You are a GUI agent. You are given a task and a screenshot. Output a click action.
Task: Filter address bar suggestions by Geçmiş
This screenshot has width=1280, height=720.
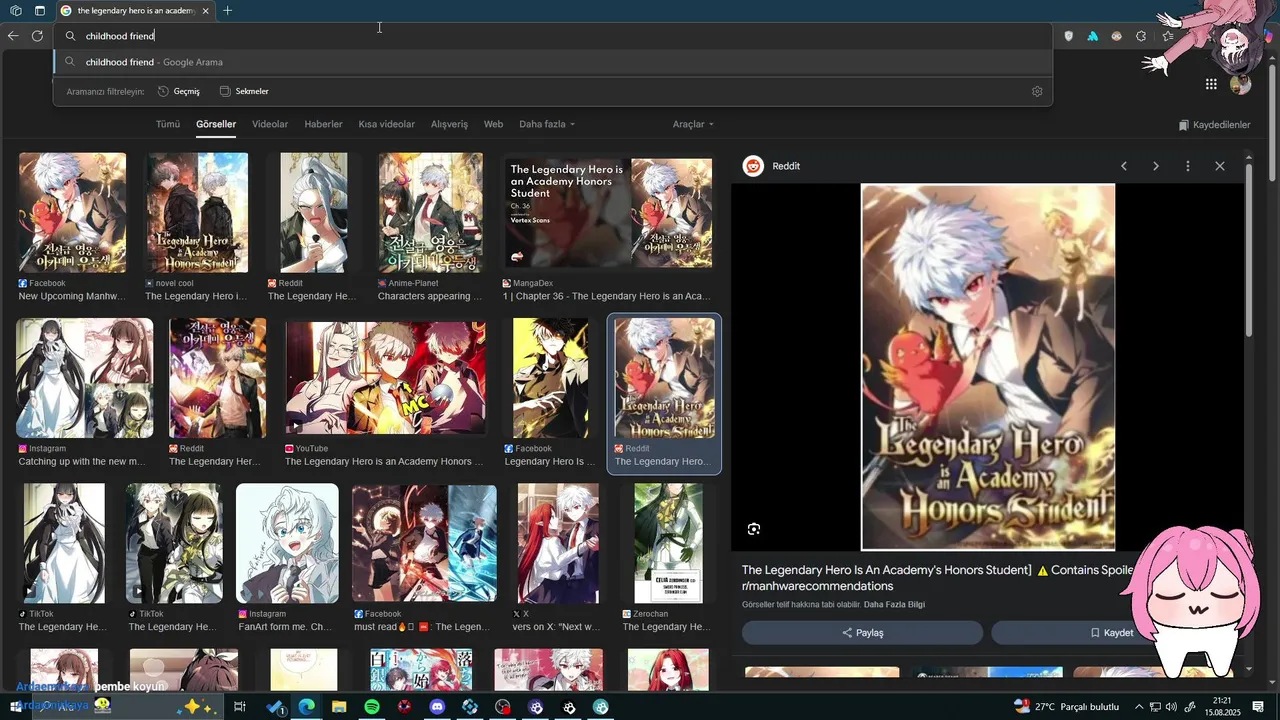[x=179, y=91]
